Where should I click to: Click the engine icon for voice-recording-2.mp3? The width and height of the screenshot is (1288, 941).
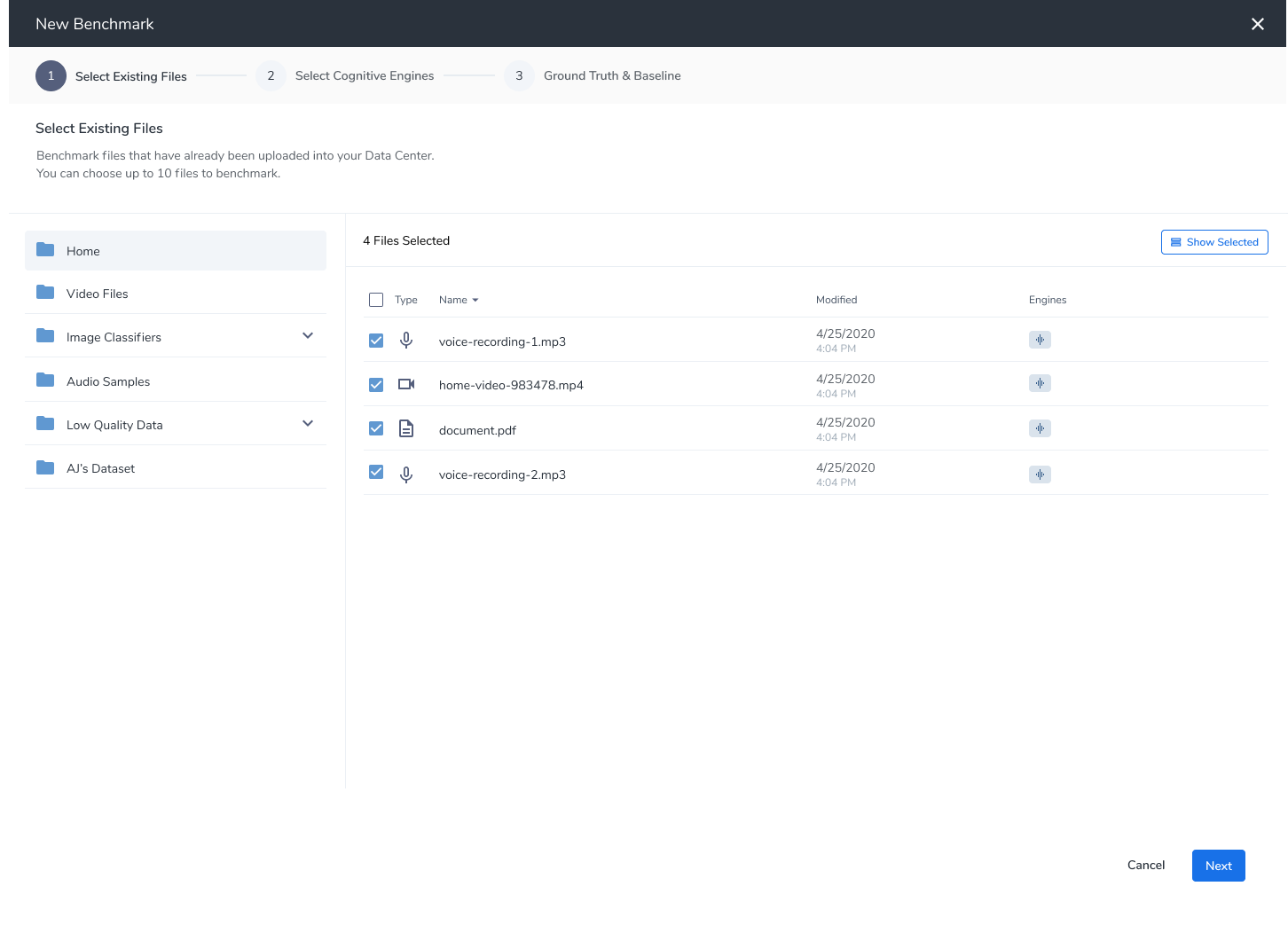click(x=1040, y=474)
